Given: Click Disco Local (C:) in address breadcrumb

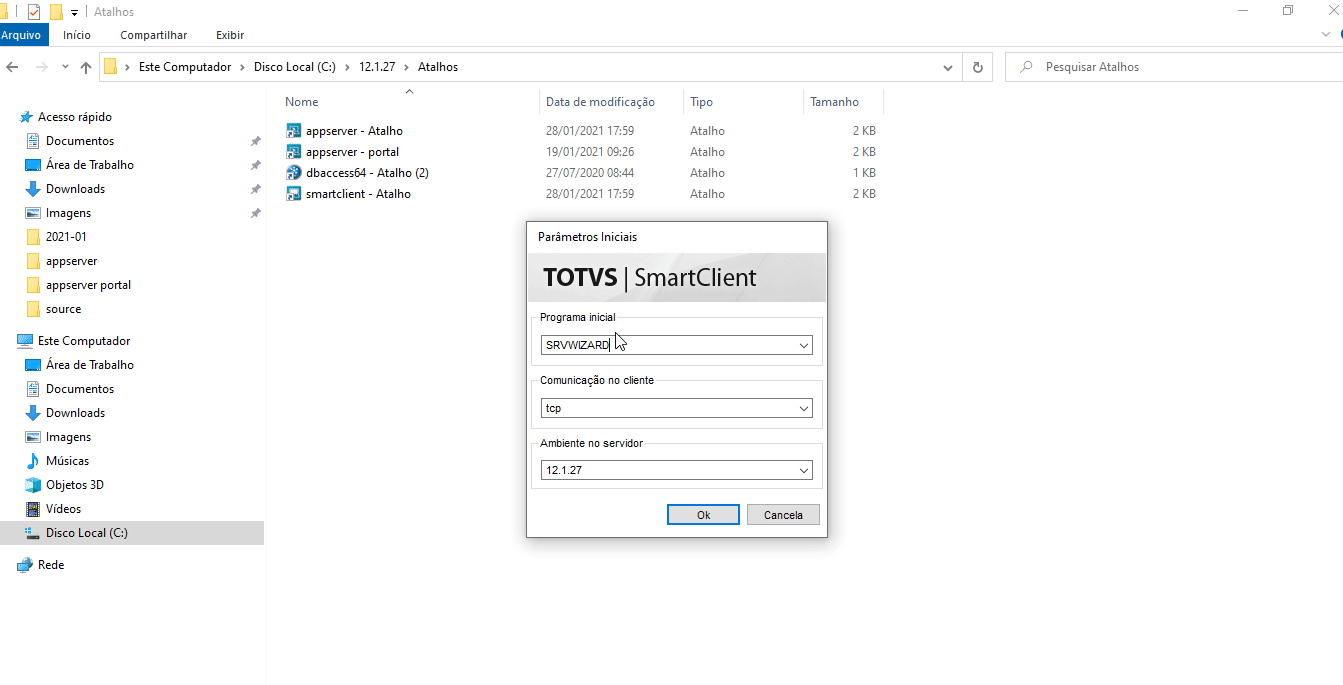Looking at the screenshot, I should pos(295,67).
